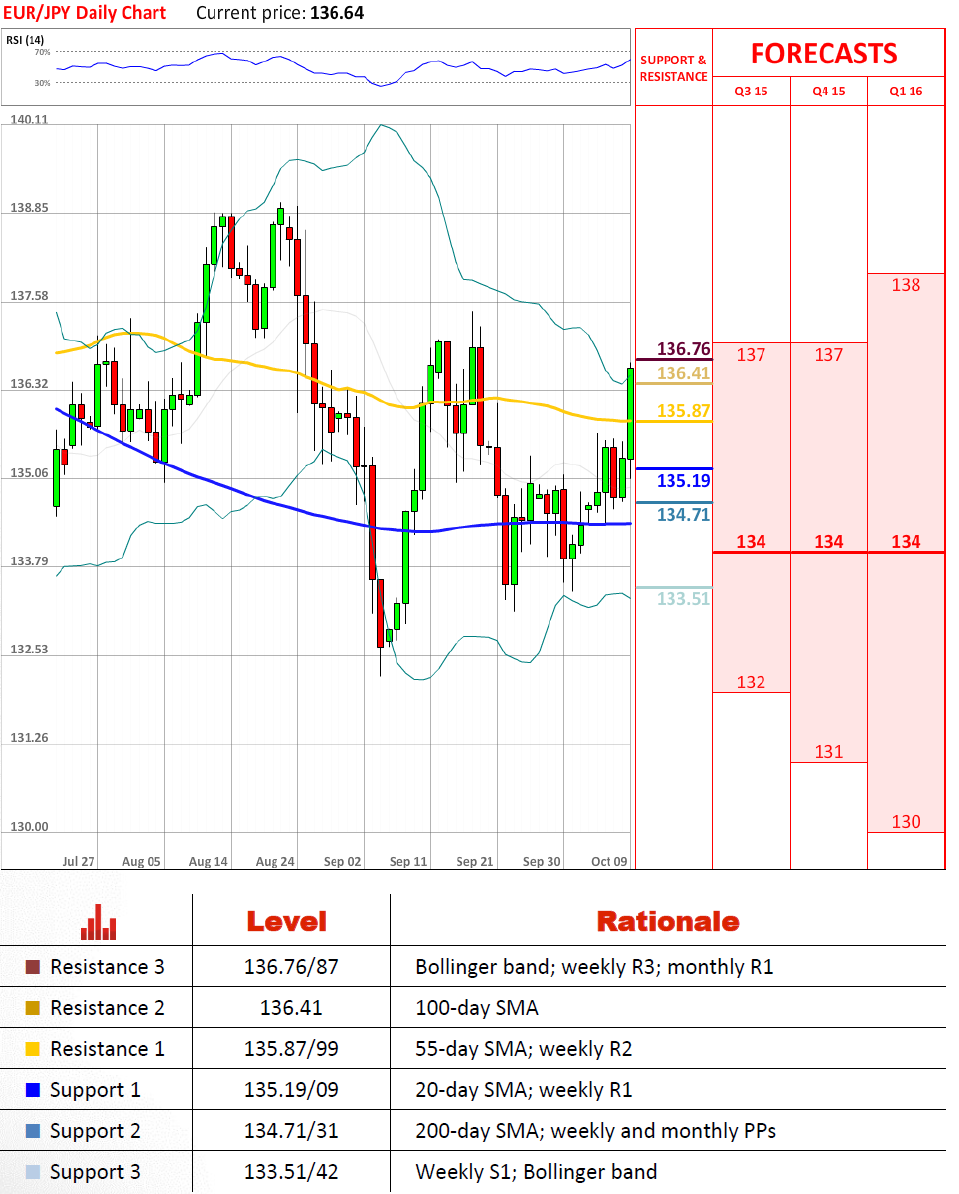Select the 'Q4 15' forecast column header
This screenshot has width=959, height=1194.
(829, 91)
